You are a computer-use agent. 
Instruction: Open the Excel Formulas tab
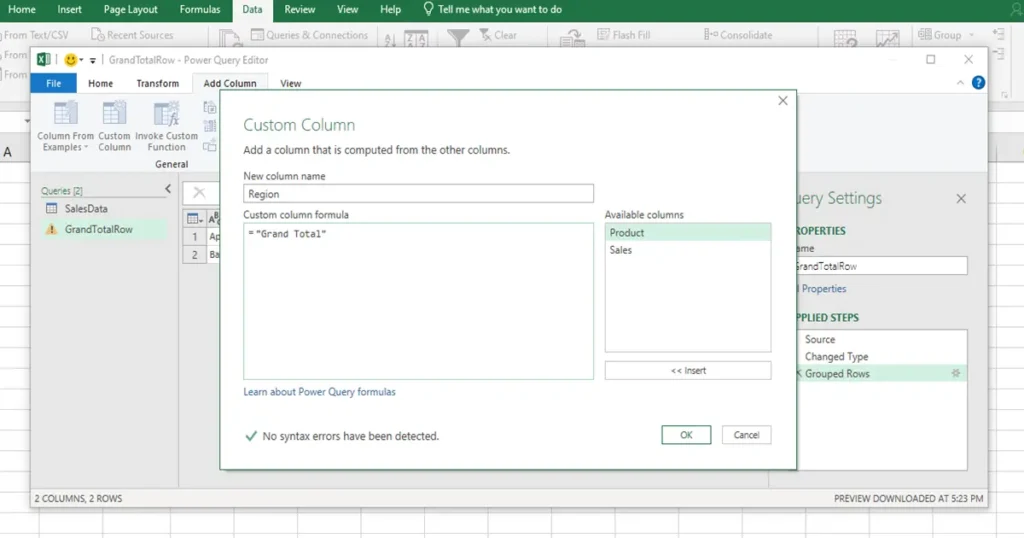[x=200, y=10]
